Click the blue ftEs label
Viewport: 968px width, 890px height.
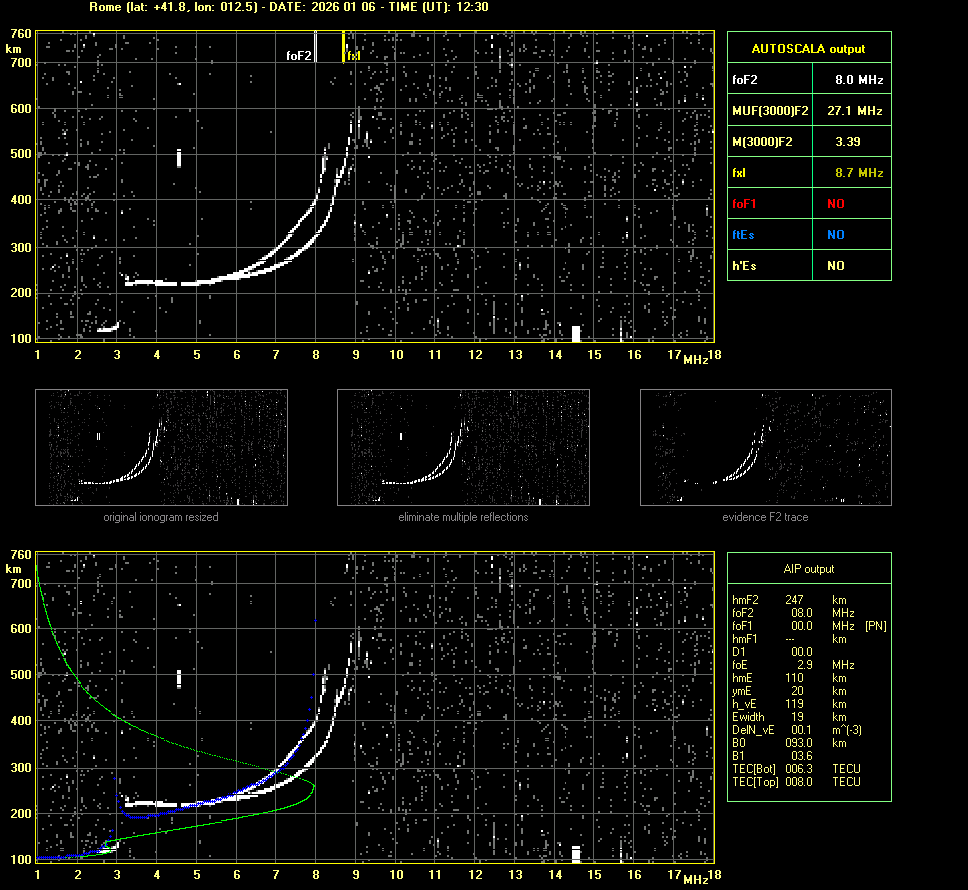pyautogui.click(x=743, y=235)
